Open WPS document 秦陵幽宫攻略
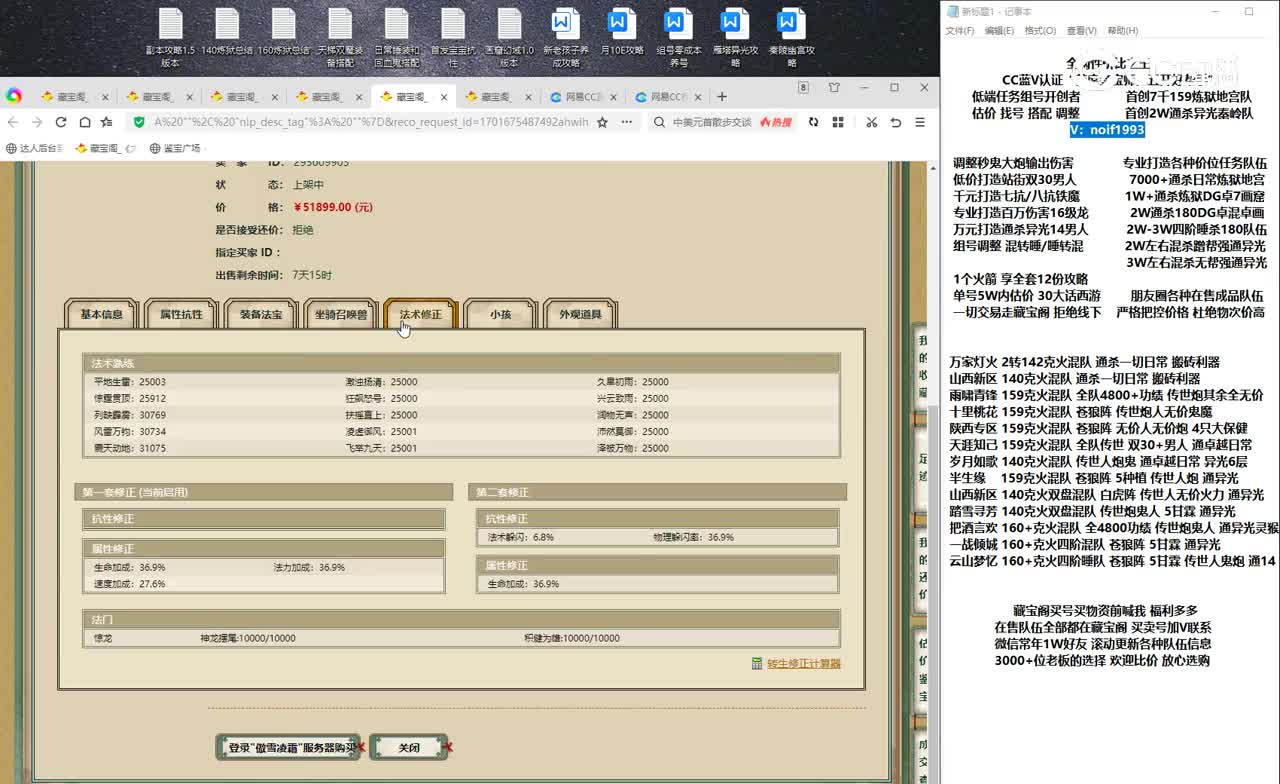The height and width of the screenshot is (784, 1280). pyautogui.click(x=792, y=38)
